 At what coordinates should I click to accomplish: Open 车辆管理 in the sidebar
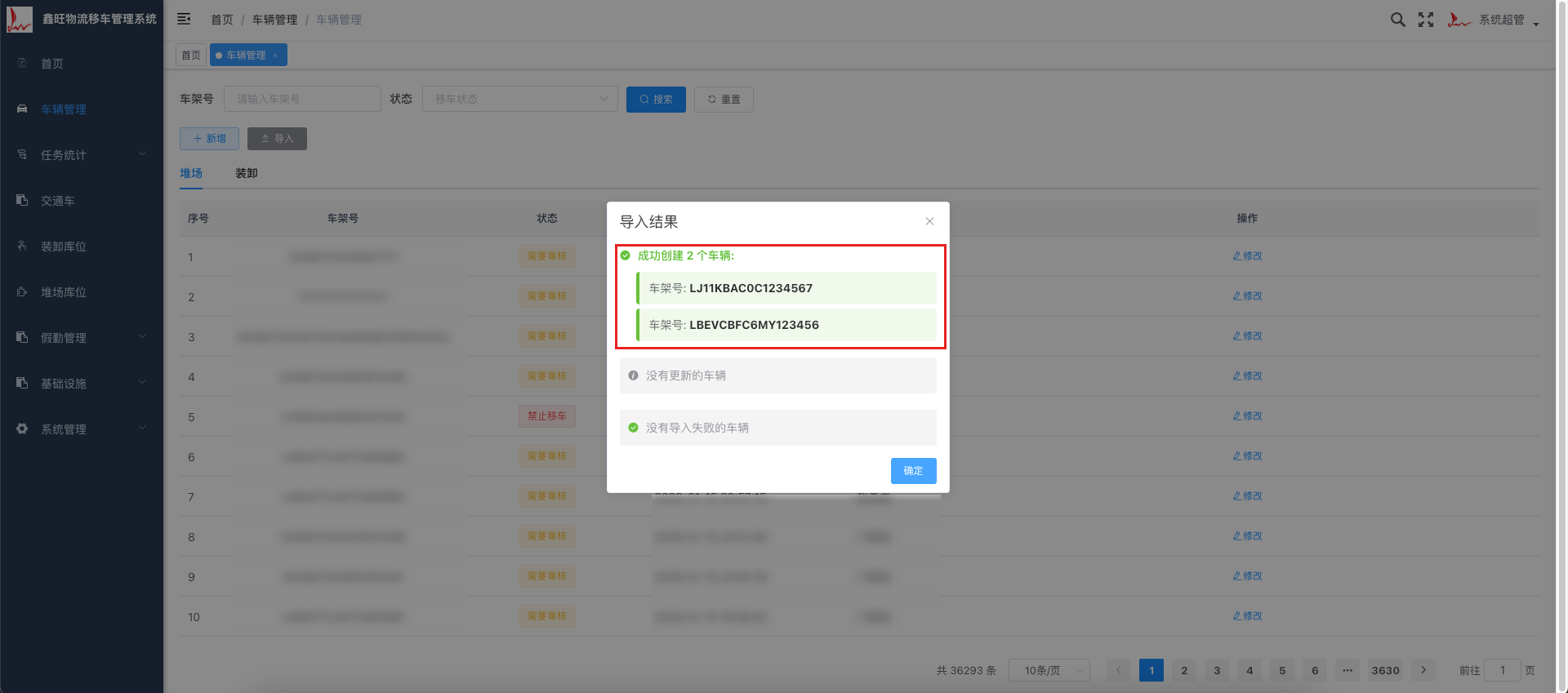click(x=82, y=109)
